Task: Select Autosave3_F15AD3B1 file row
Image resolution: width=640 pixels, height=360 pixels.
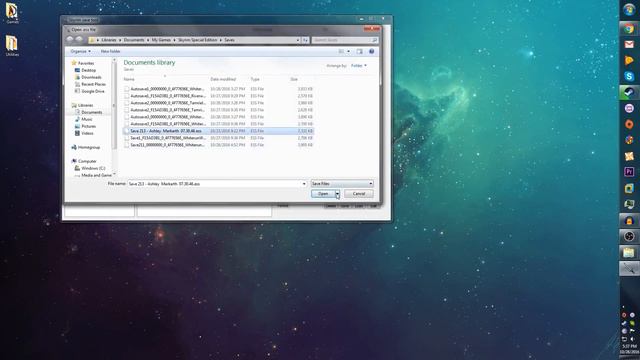Action: [218, 124]
